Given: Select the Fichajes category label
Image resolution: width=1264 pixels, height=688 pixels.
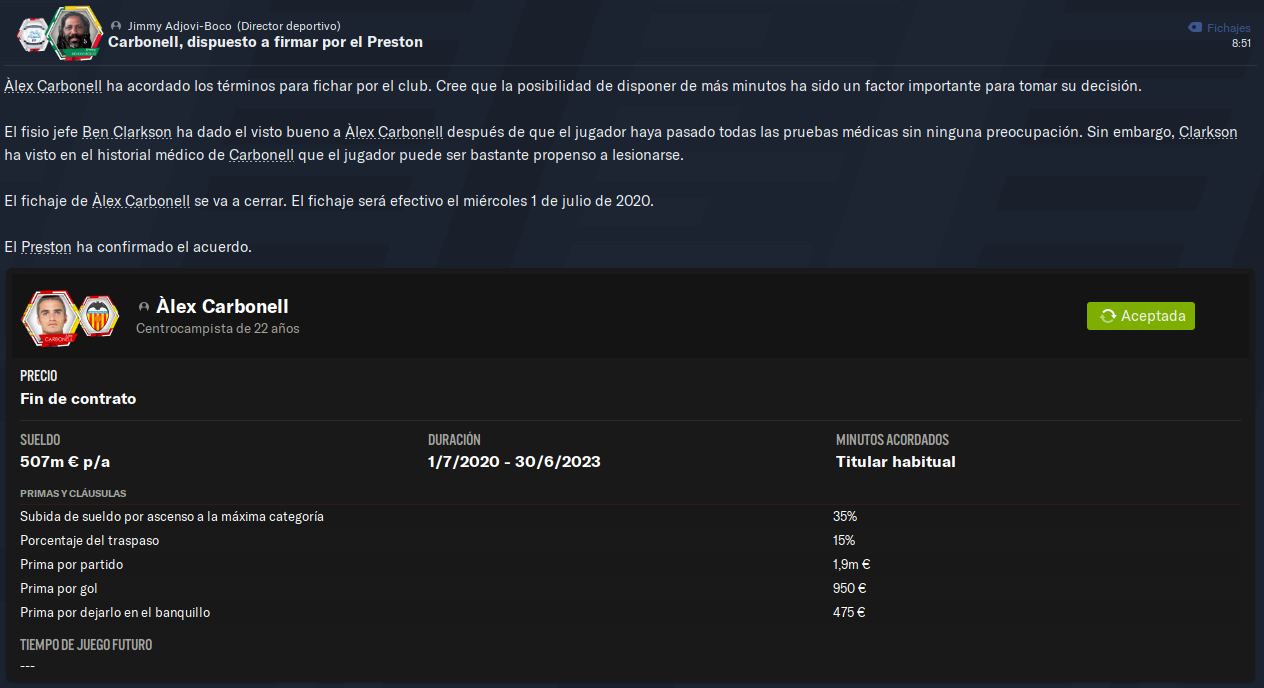Looking at the screenshot, I should [1228, 28].
